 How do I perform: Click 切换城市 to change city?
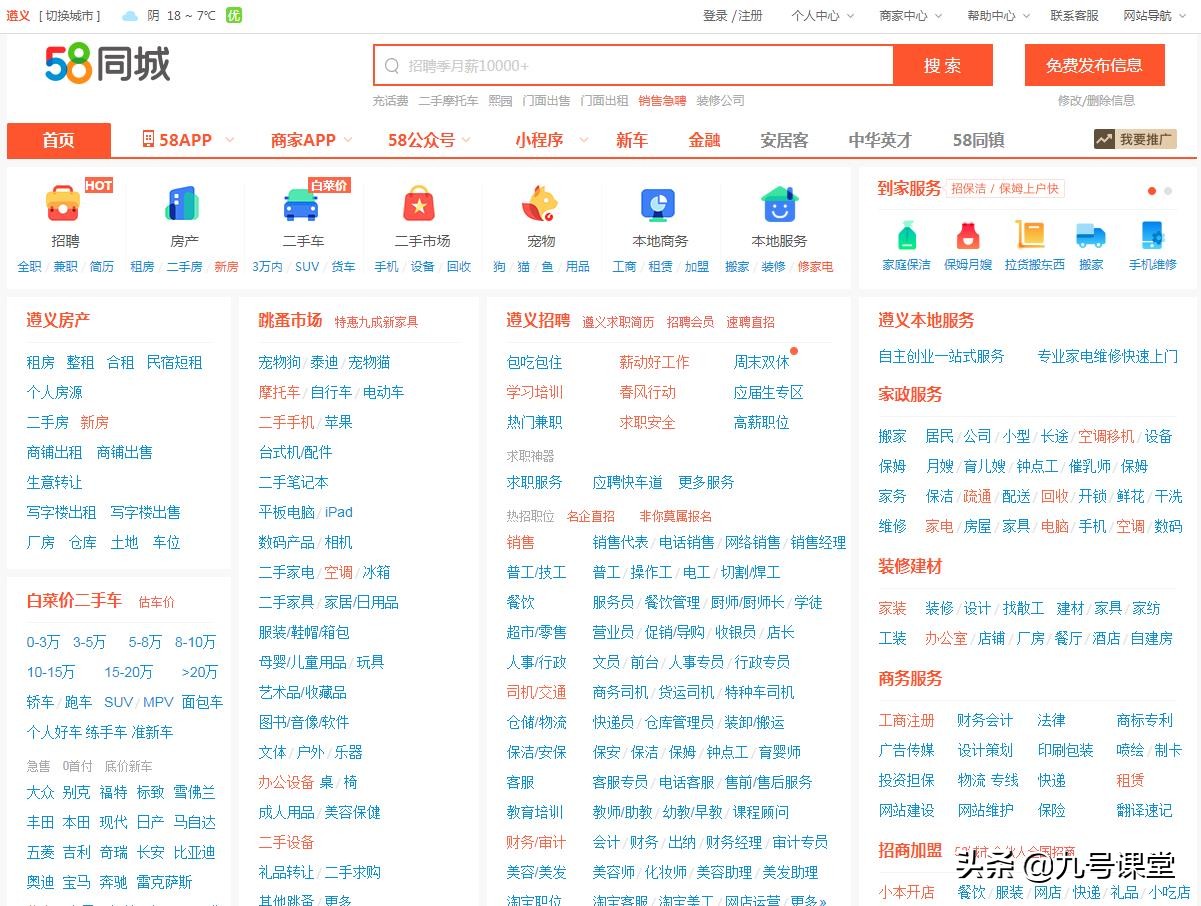70,16
